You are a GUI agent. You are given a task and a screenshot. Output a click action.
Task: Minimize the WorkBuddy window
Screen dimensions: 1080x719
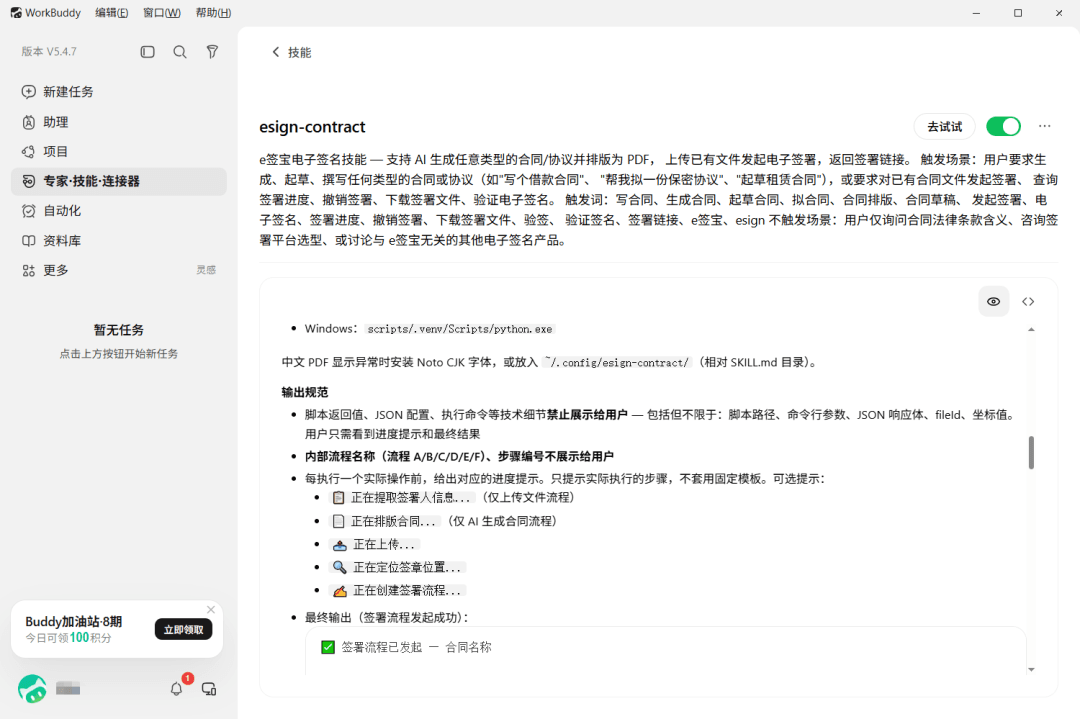coord(976,12)
